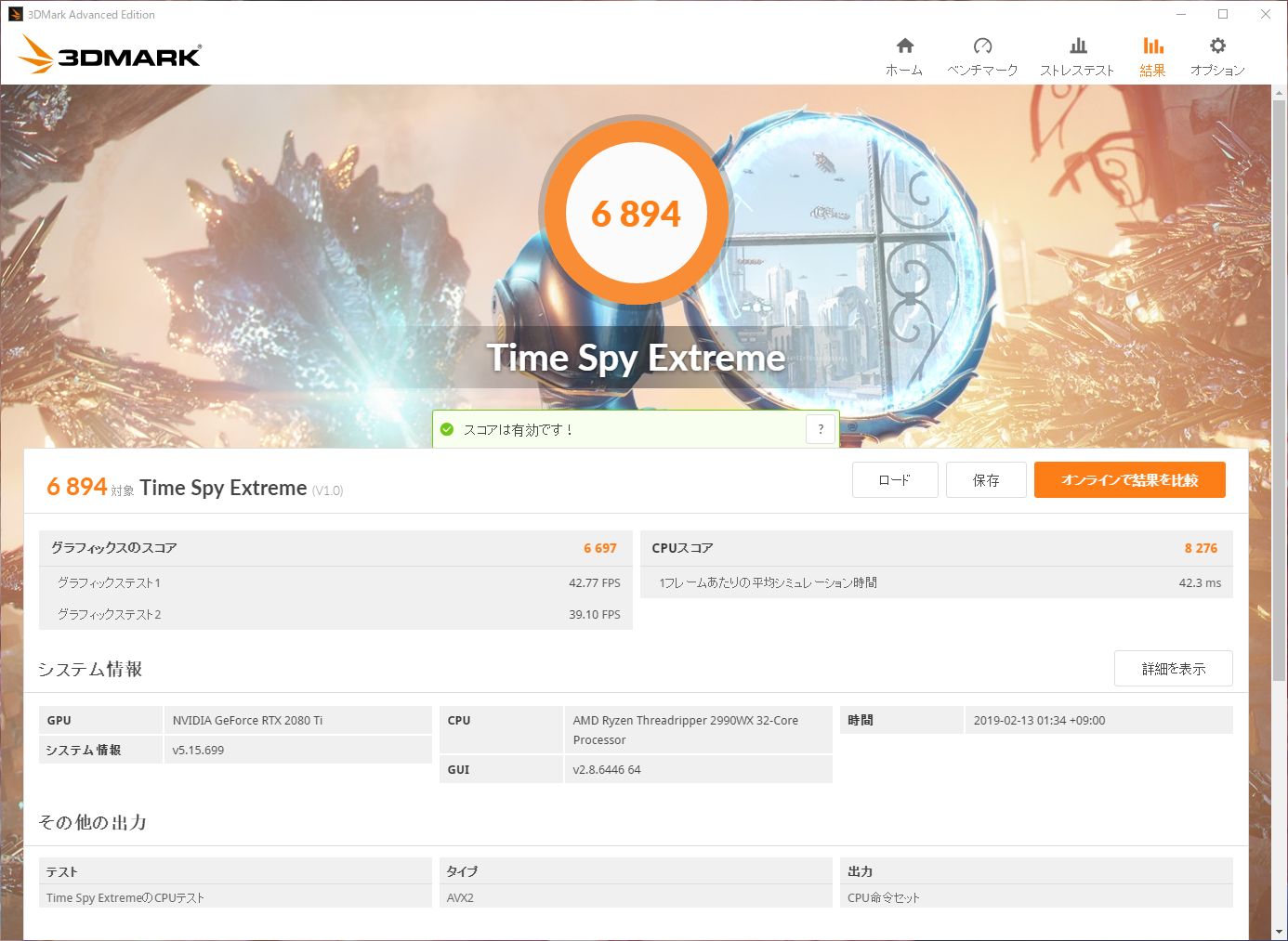1288x941 pixels.
Task: Expand details with 詳細を表示 button
Action: (1173, 669)
